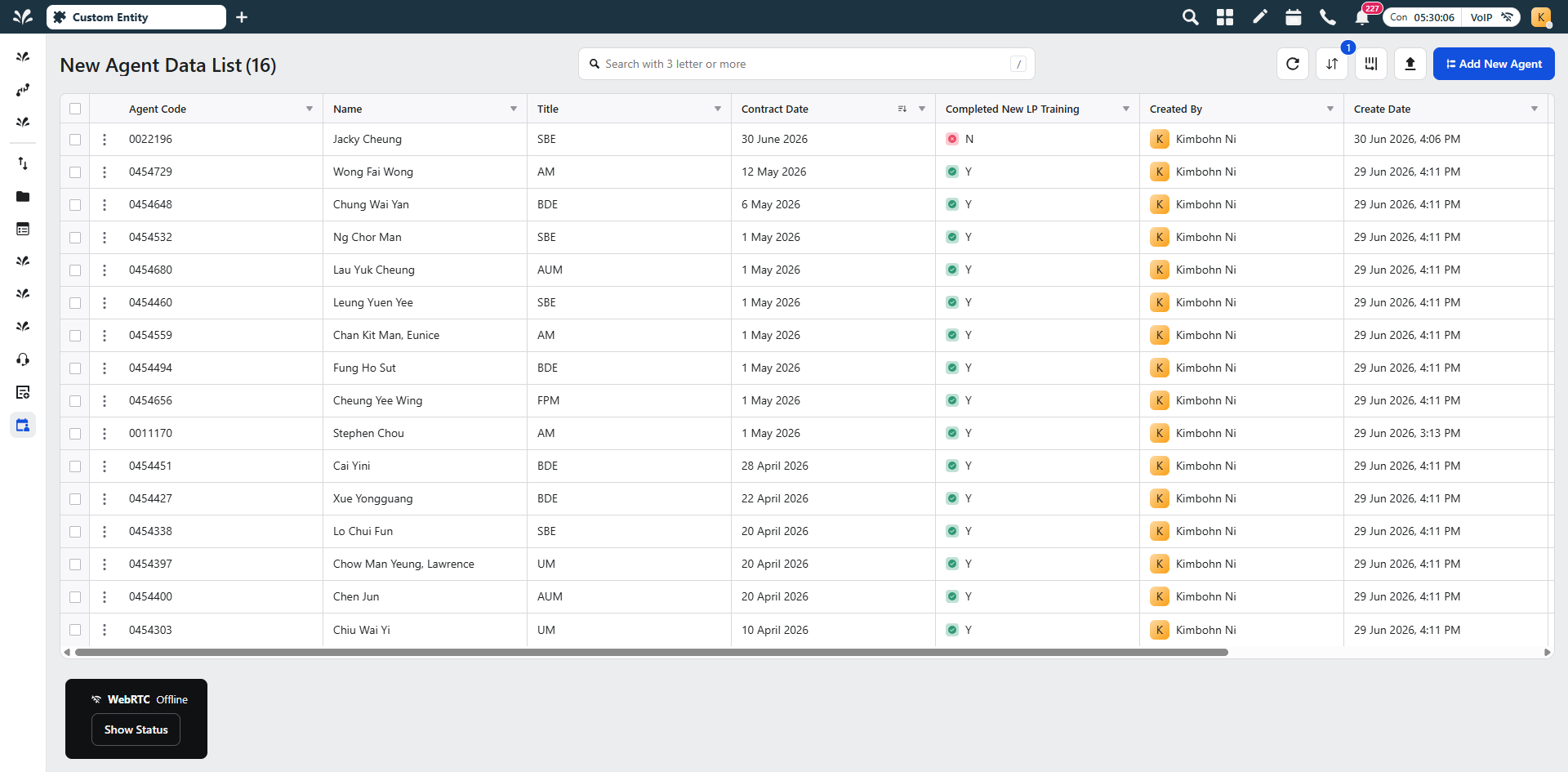This screenshot has height=772, width=1568.
Task: Click the horizontal table scrollbar thumb
Action: 652,652
